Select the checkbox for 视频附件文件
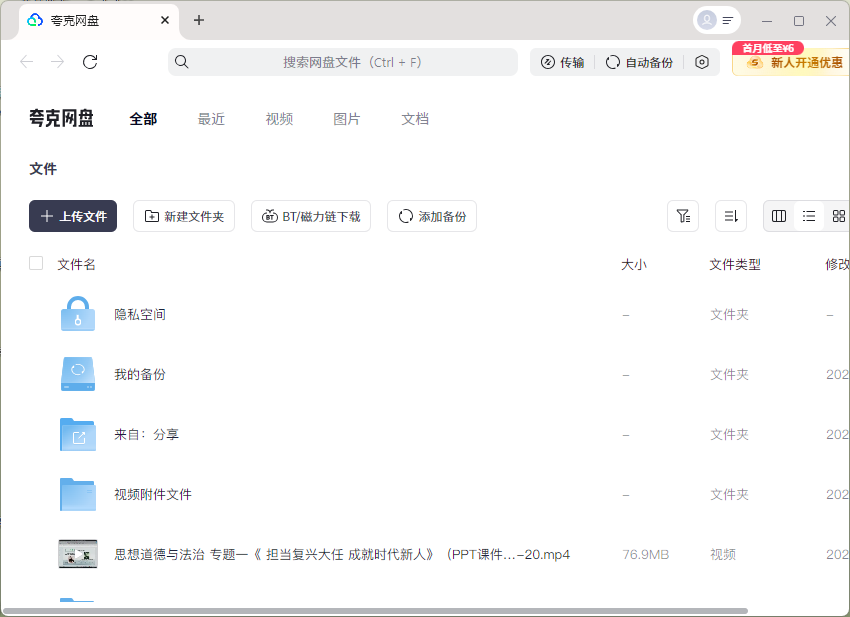The height and width of the screenshot is (617, 850). tap(36, 494)
